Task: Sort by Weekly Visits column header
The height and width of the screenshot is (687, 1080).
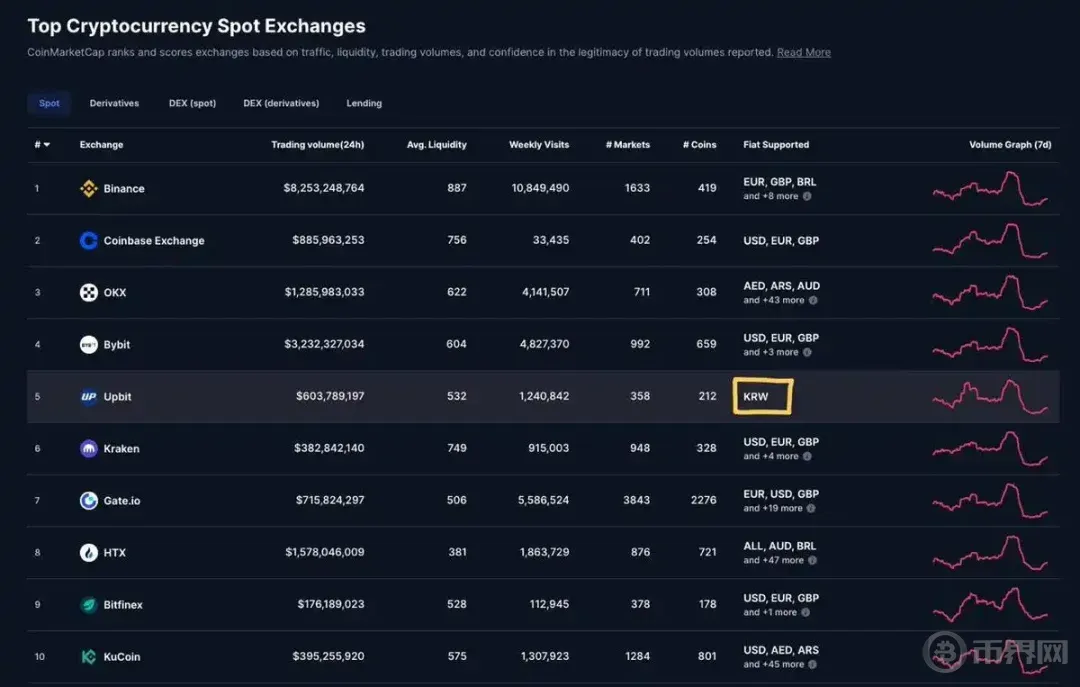Action: click(x=539, y=145)
